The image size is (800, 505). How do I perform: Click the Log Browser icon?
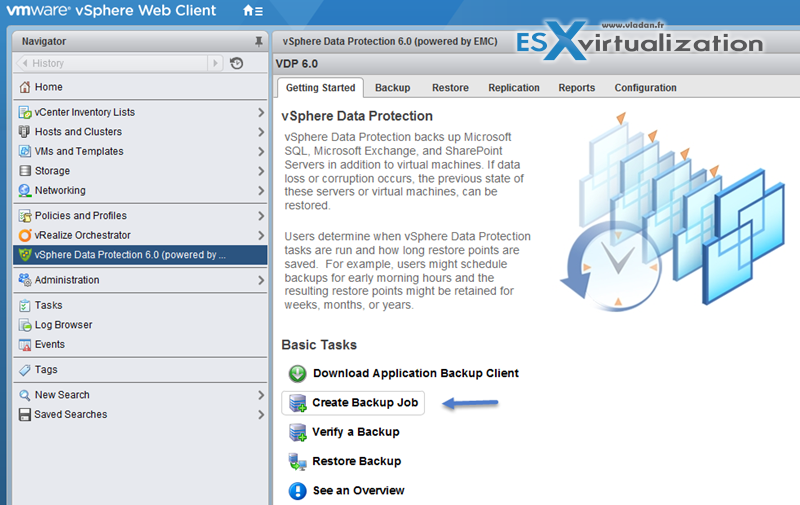pos(24,325)
